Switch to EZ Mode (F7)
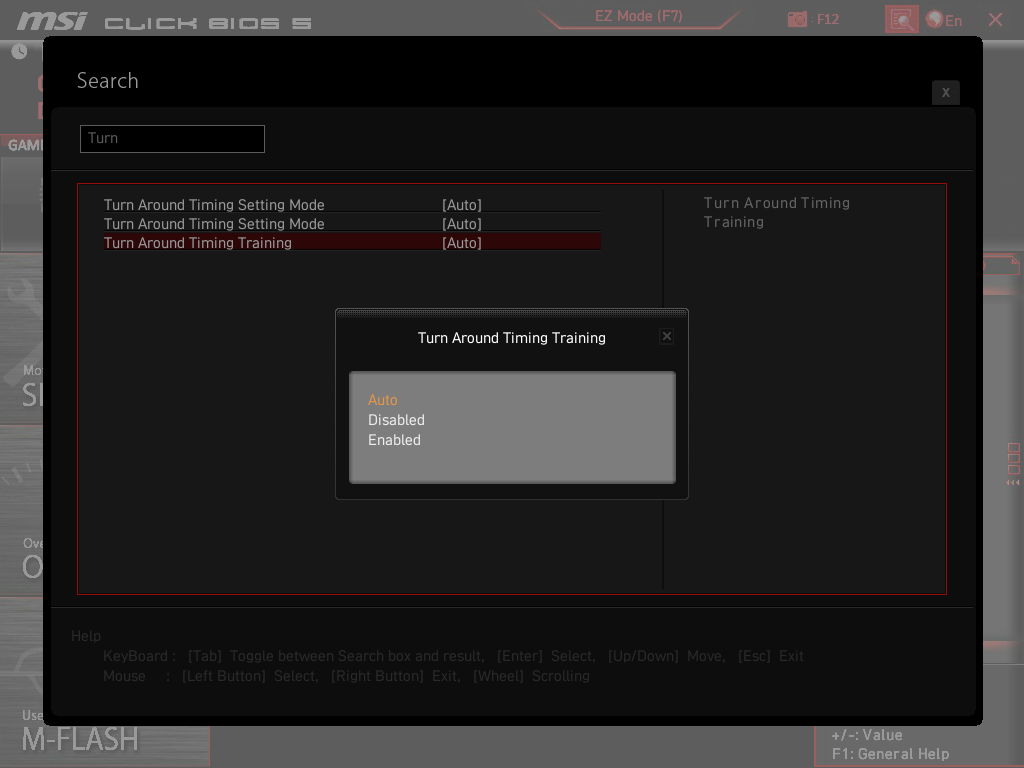Screen dimensions: 1024x768 pyautogui.click(x=638, y=16)
